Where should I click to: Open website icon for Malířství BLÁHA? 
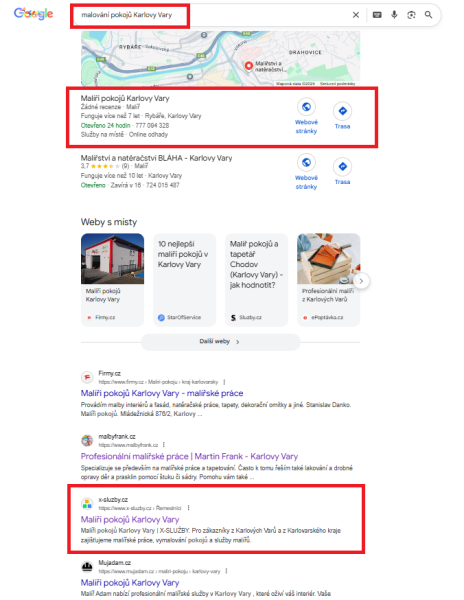tap(306, 163)
